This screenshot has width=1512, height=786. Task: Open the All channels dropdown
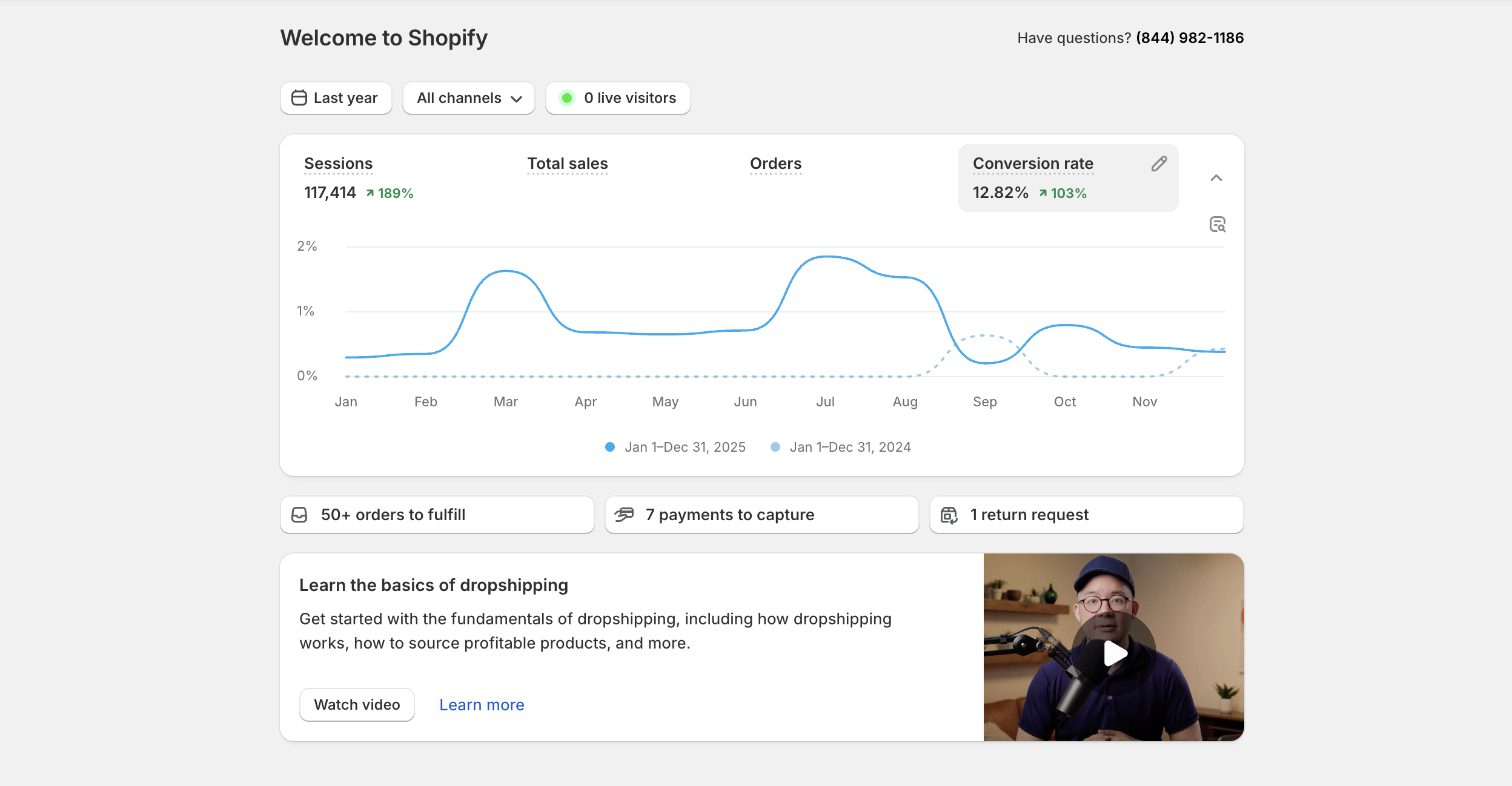(x=469, y=98)
